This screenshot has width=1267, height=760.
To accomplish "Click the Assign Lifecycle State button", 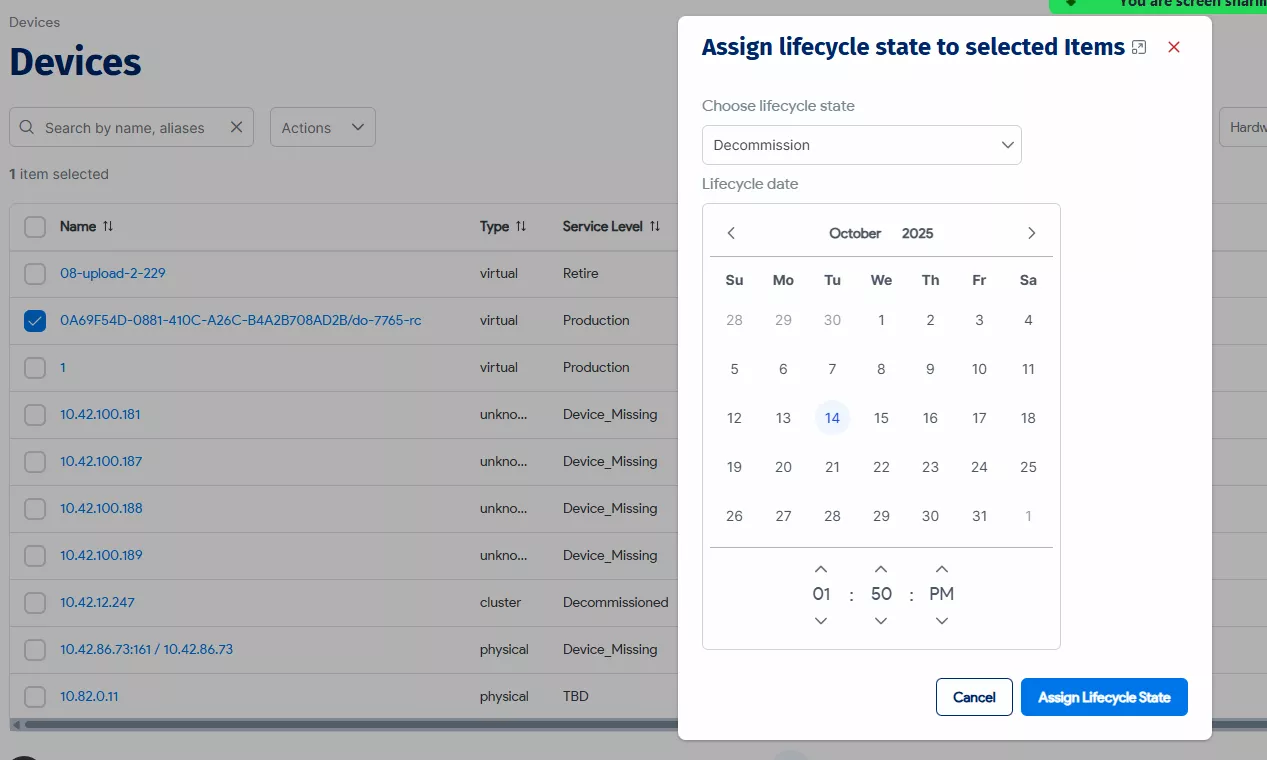I will [x=1104, y=697].
